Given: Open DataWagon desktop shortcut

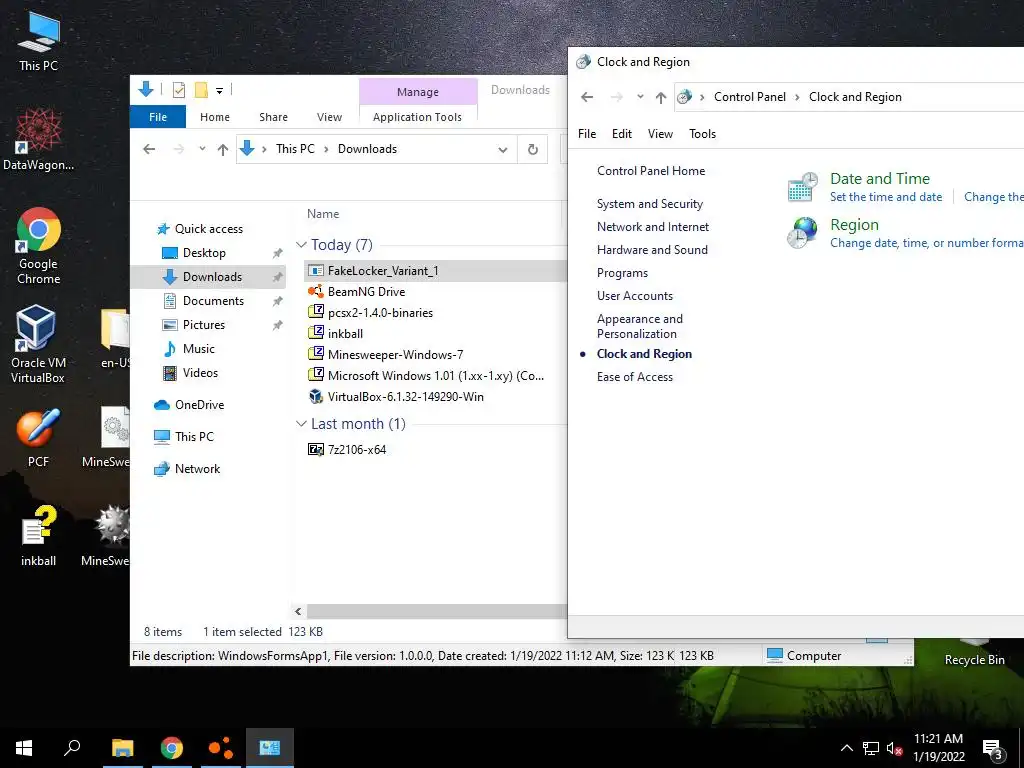Looking at the screenshot, I should 39,140.
